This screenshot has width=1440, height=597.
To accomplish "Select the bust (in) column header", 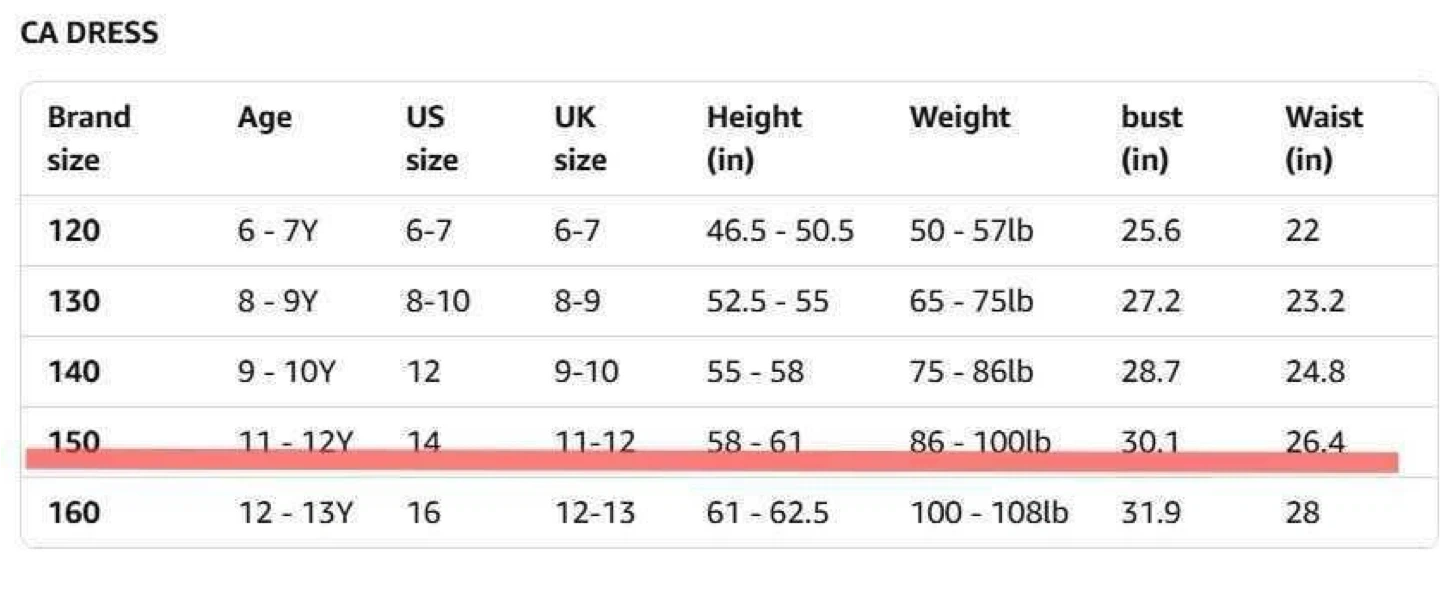I will coord(1151,138).
